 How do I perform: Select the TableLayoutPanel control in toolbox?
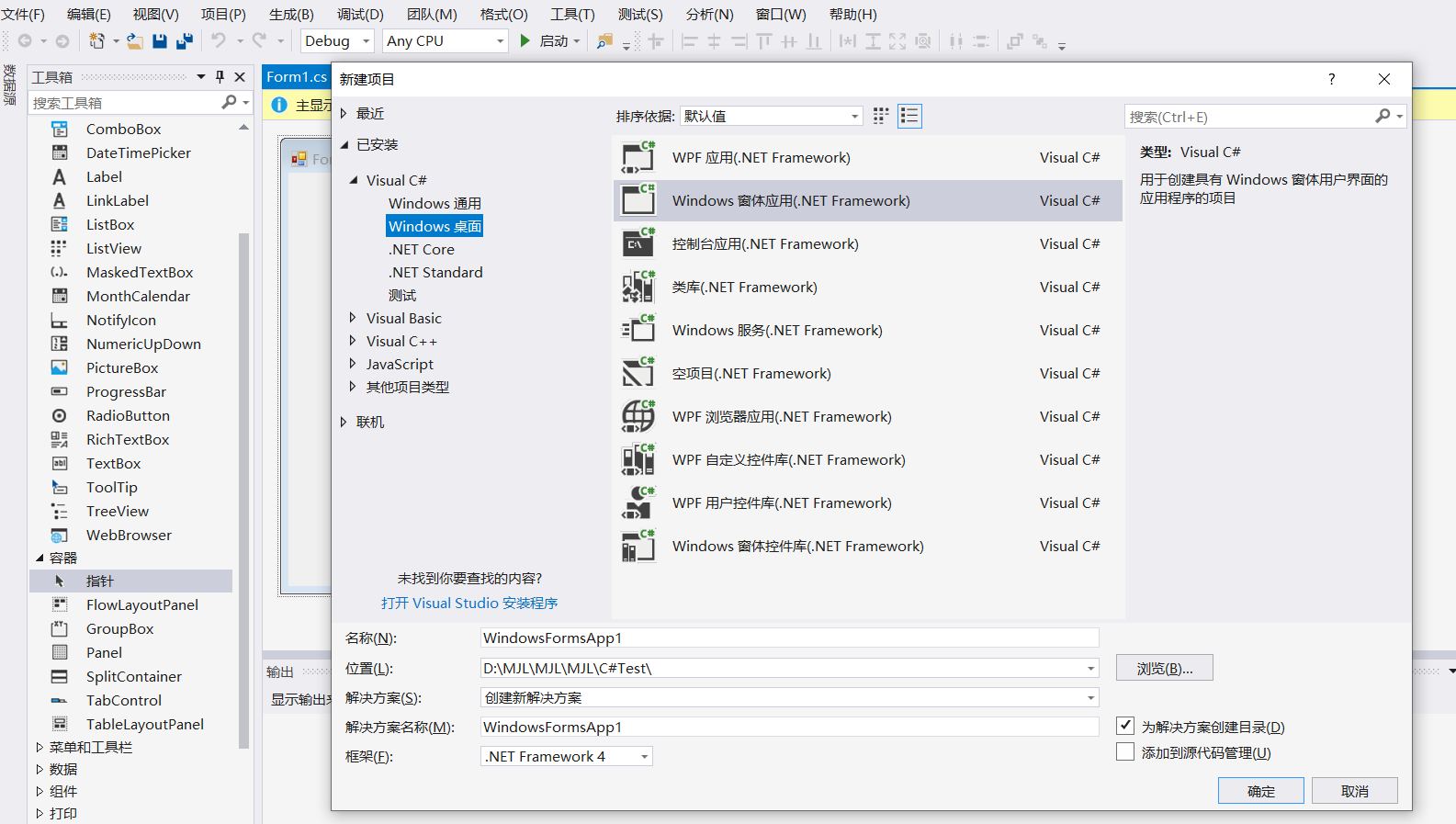[x=145, y=724]
